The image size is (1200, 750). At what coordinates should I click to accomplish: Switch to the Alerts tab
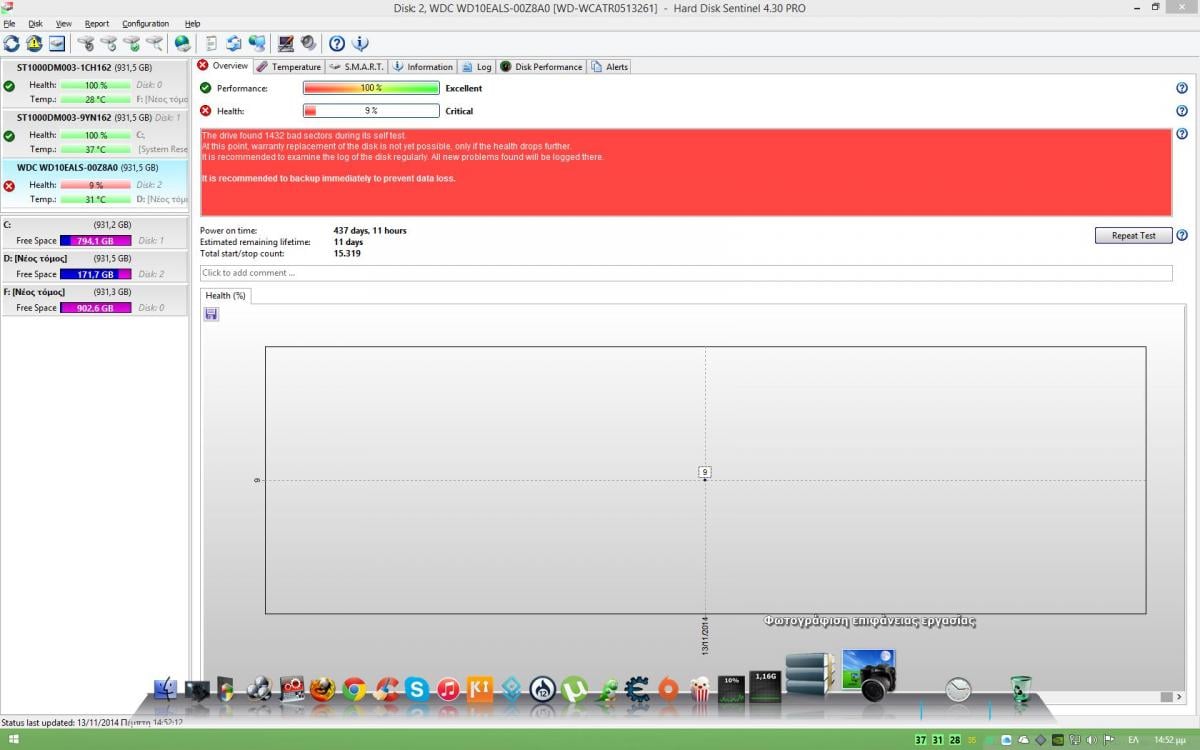pyautogui.click(x=610, y=66)
